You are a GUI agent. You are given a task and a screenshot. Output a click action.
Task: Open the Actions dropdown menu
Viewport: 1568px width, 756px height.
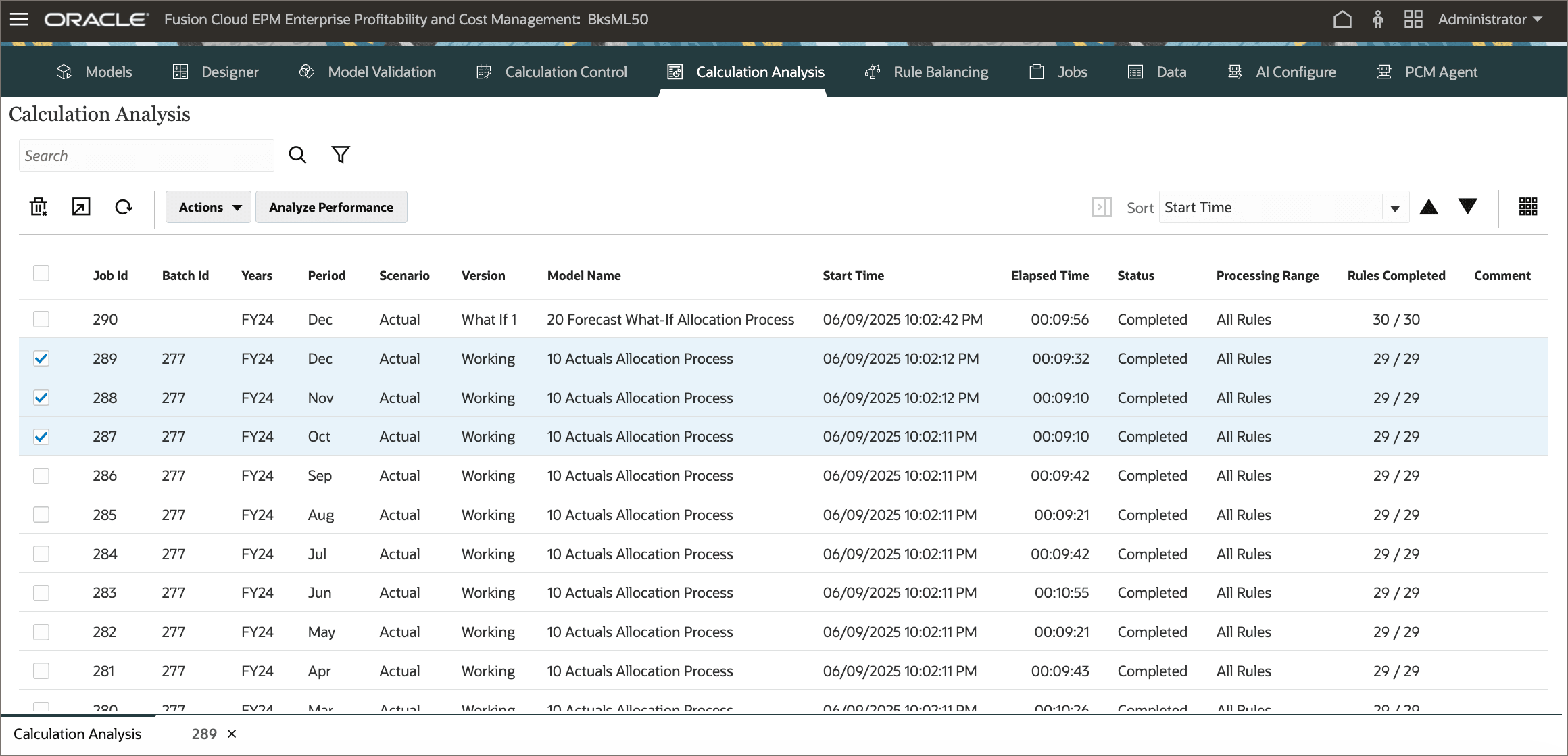(x=207, y=207)
